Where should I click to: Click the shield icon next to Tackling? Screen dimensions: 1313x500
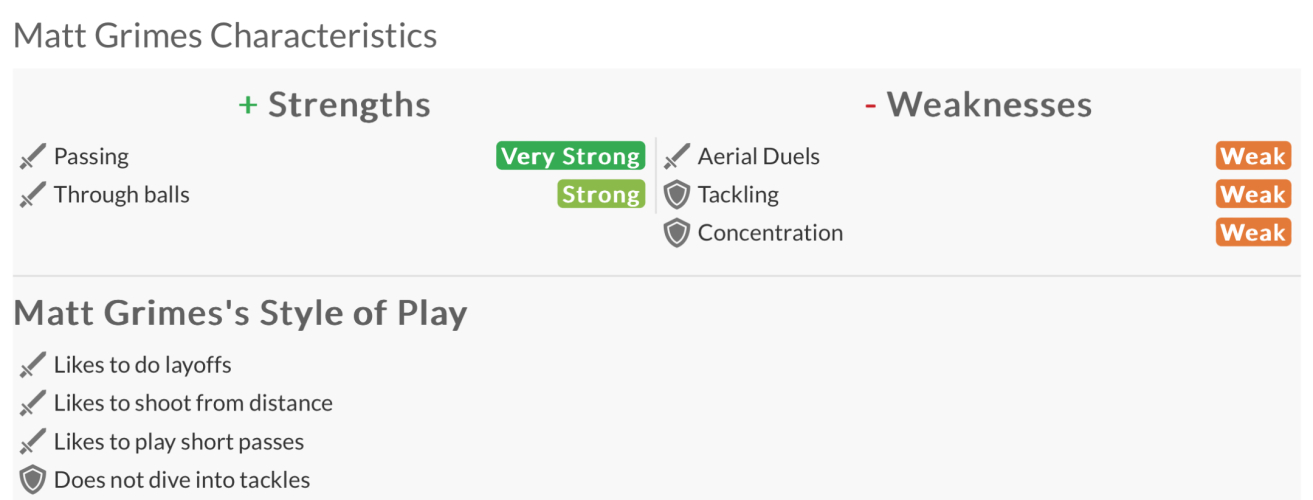point(677,195)
